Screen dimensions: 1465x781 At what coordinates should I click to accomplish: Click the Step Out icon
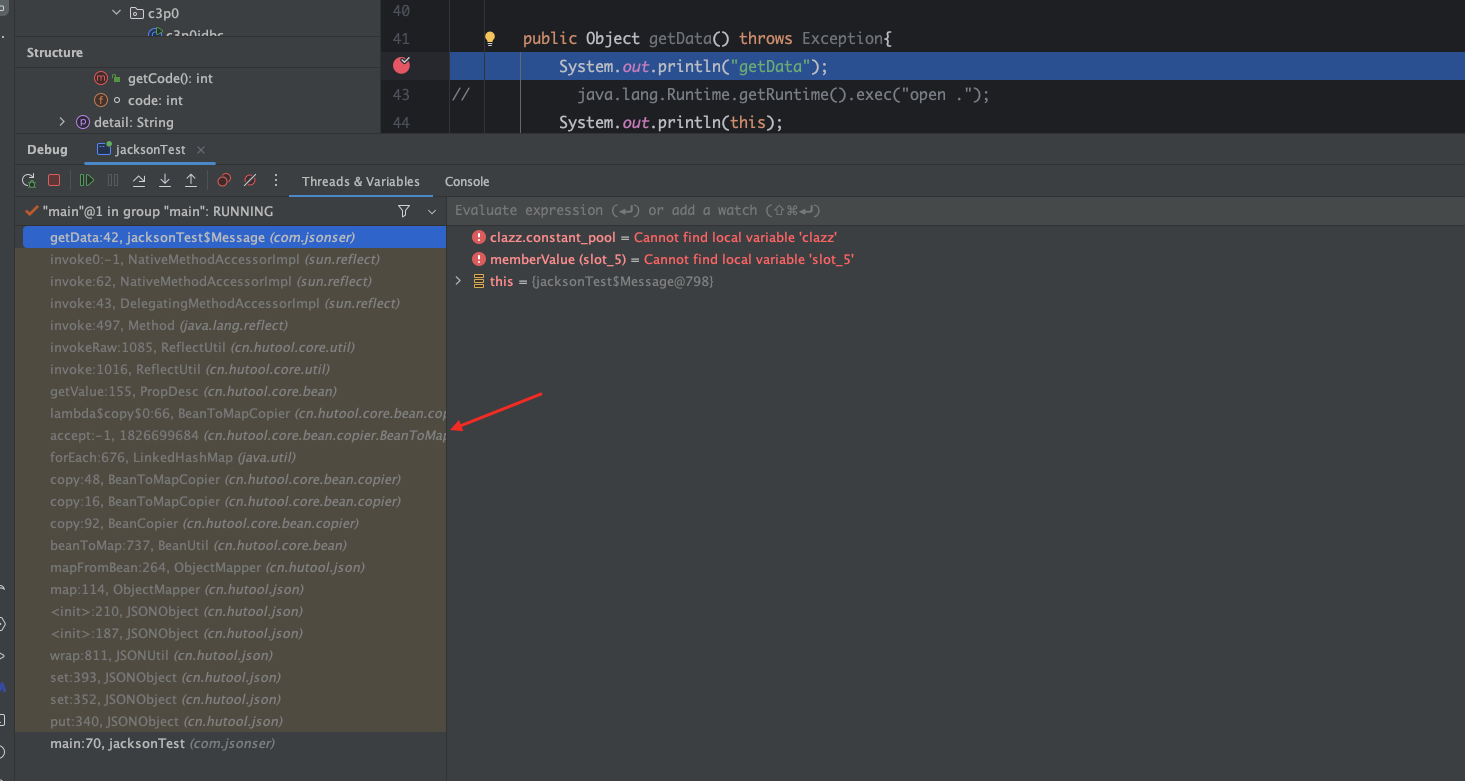(191, 181)
